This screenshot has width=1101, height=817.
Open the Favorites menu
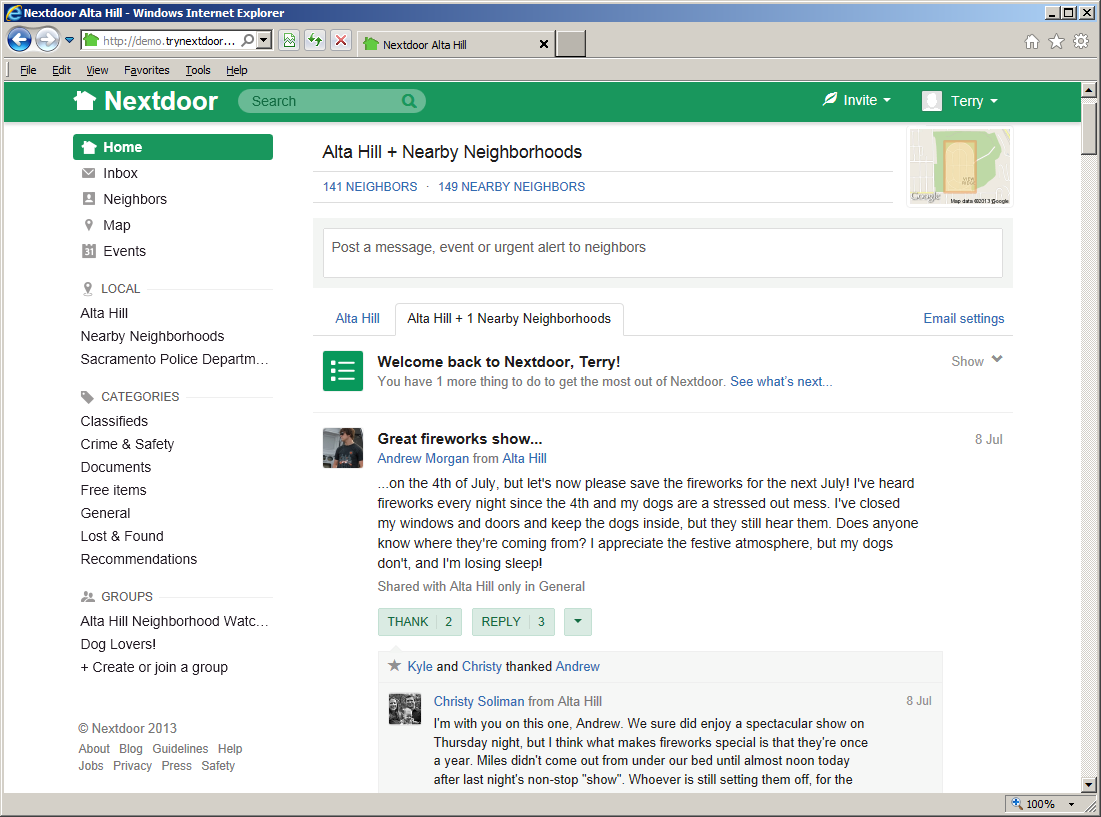click(147, 70)
